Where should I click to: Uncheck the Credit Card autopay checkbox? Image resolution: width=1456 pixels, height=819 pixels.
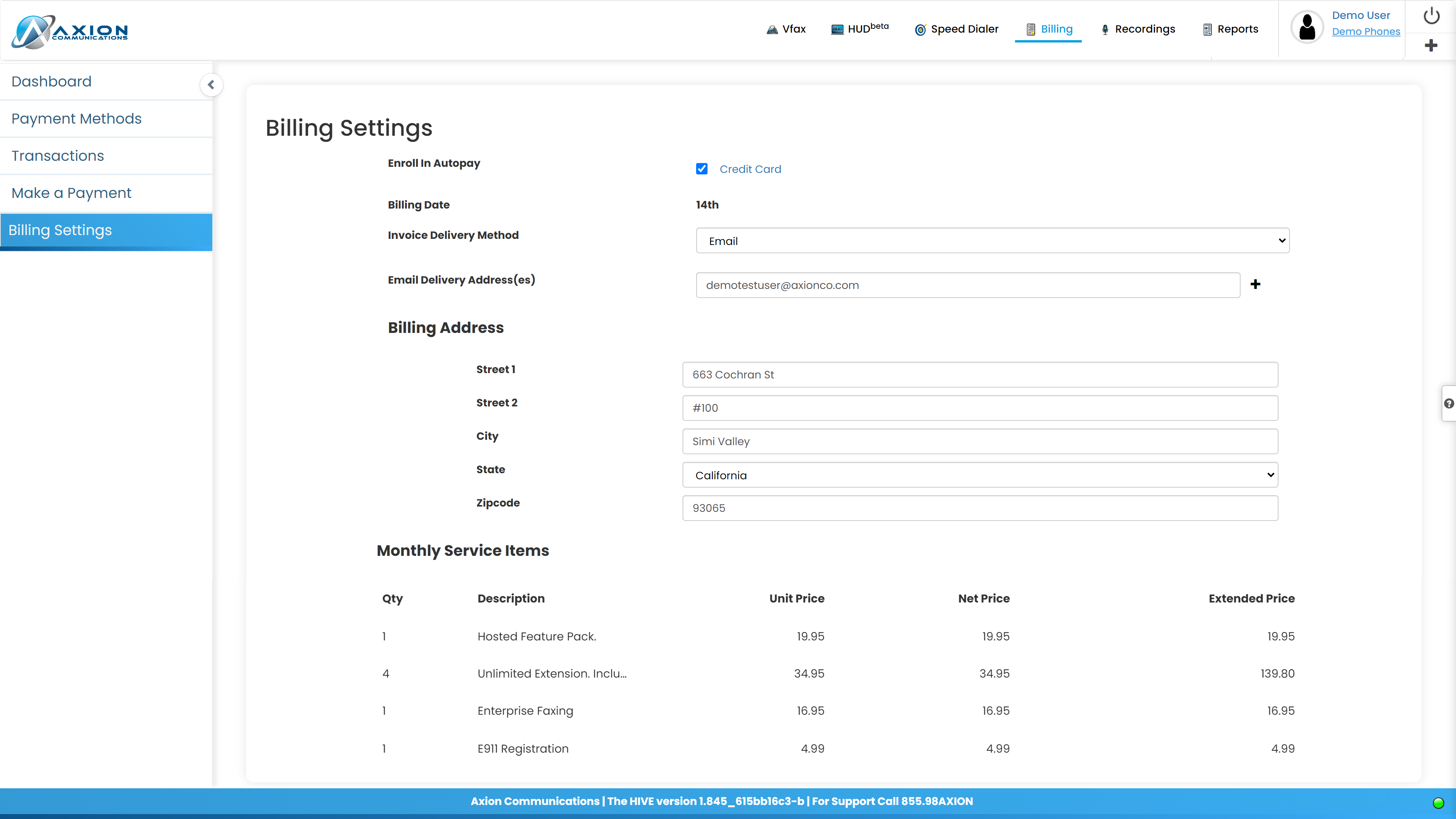pyautogui.click(x=701, y=169)
